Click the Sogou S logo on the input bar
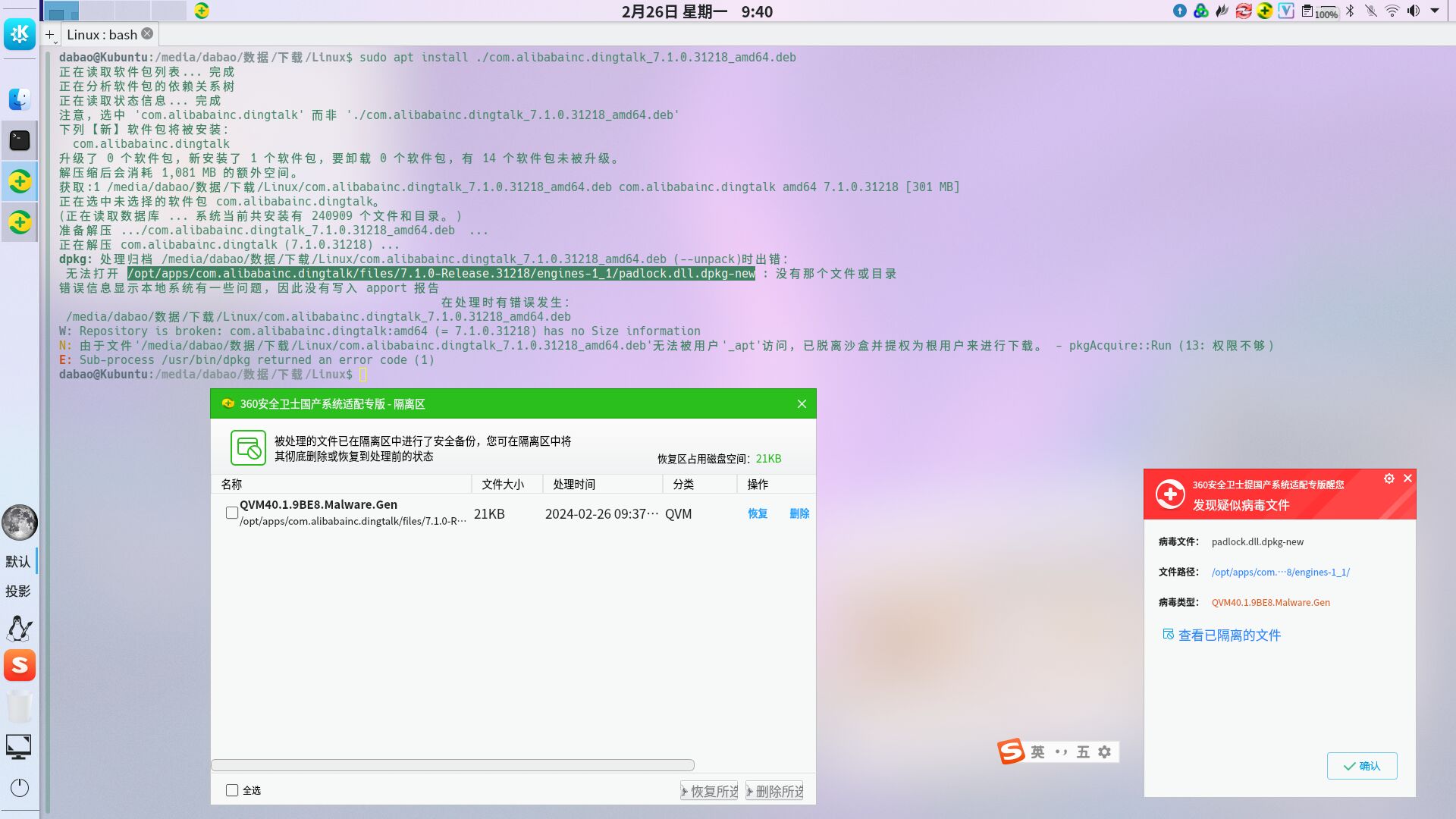The width and height of the screenshot is (1456, 819). point(1011,751)
